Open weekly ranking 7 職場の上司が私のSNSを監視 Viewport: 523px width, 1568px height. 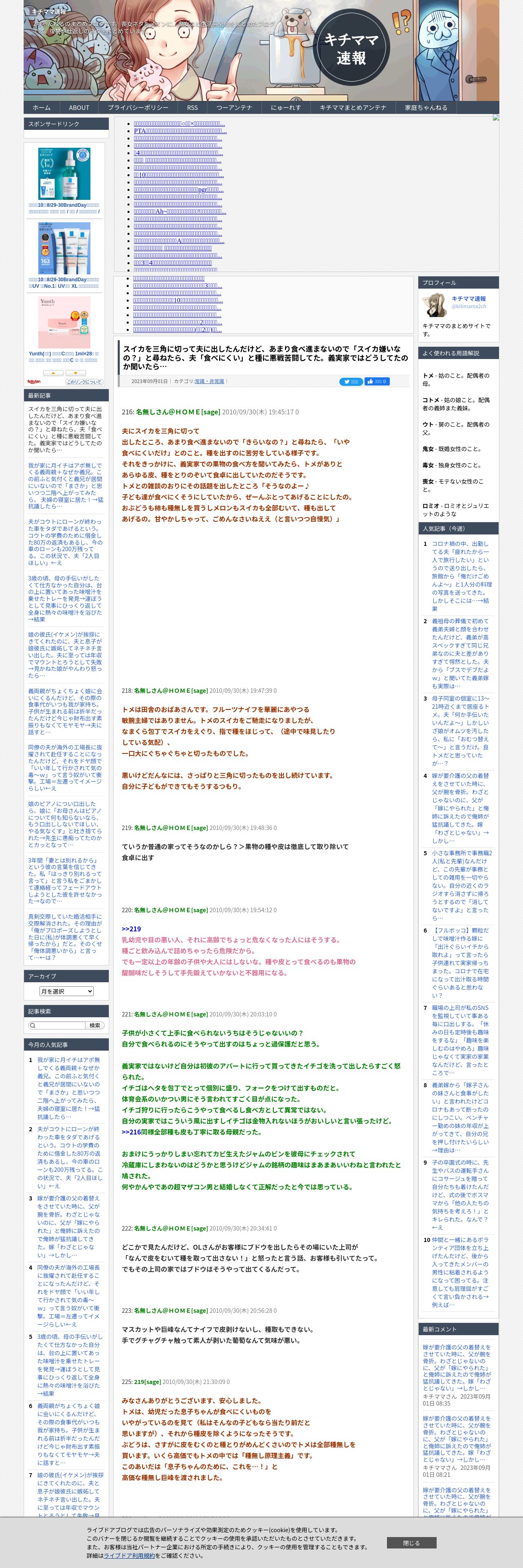pos(461,1040)
